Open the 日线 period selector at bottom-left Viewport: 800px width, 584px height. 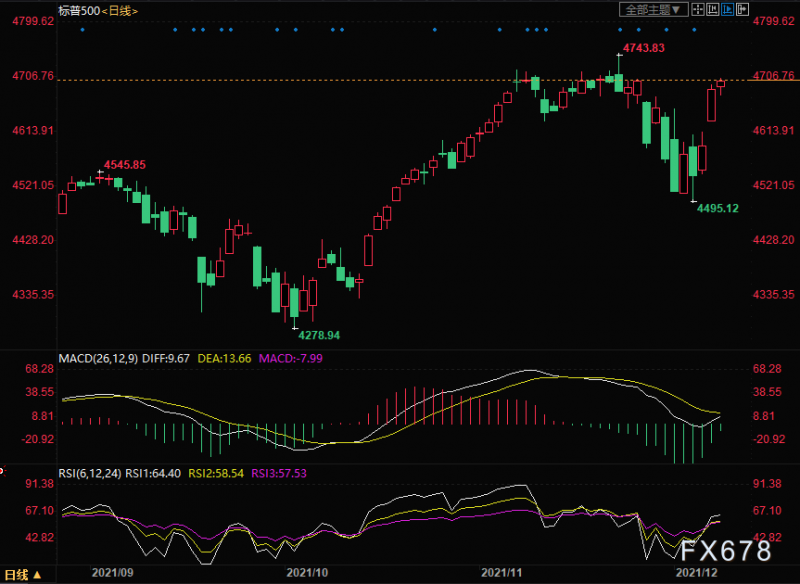click(x=23, y=575)
